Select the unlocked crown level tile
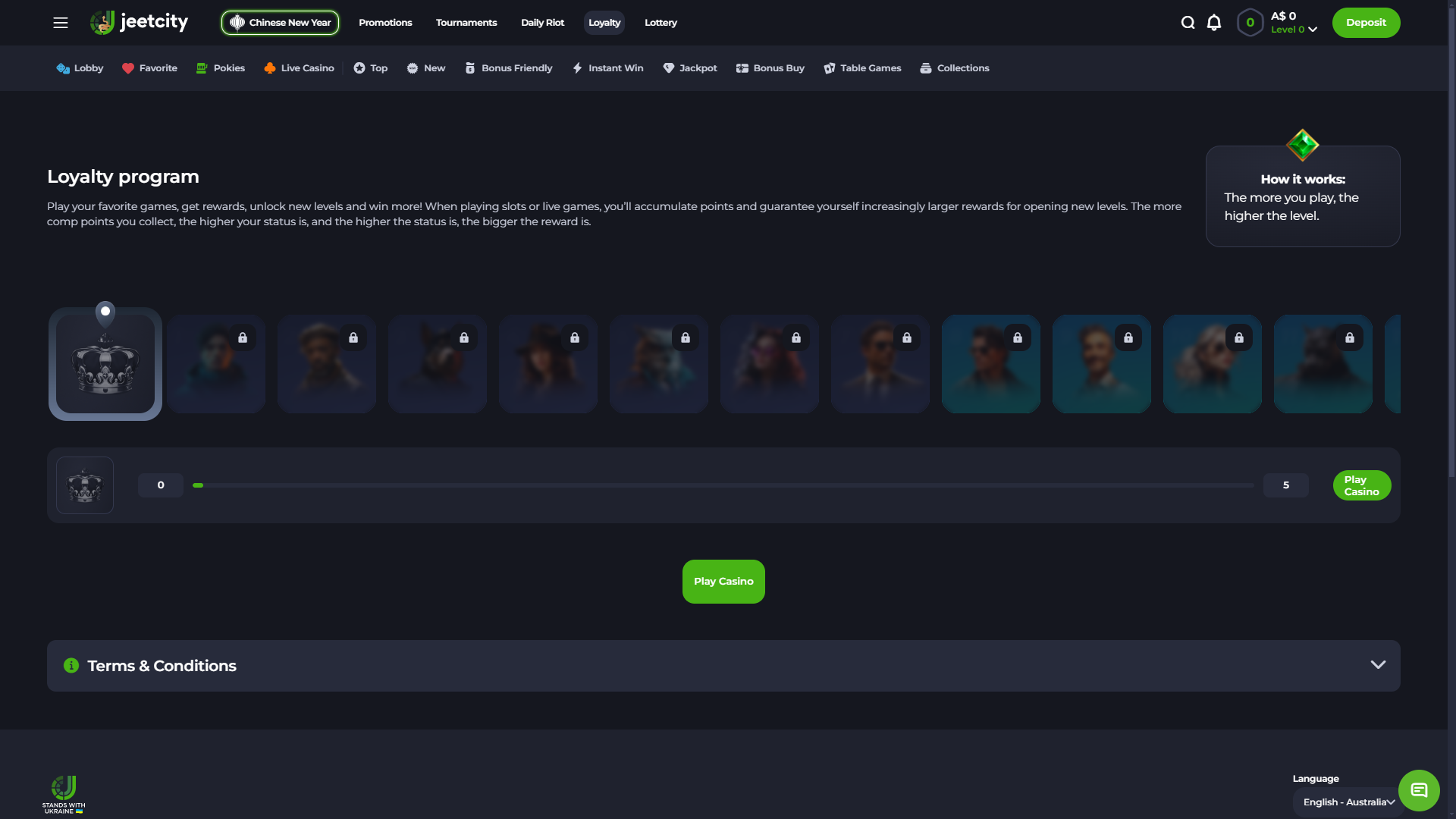 pos(105,365)
